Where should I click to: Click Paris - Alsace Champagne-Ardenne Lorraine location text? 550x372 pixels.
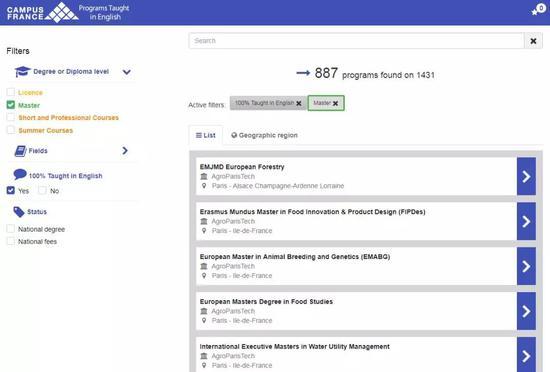(278, 186)
